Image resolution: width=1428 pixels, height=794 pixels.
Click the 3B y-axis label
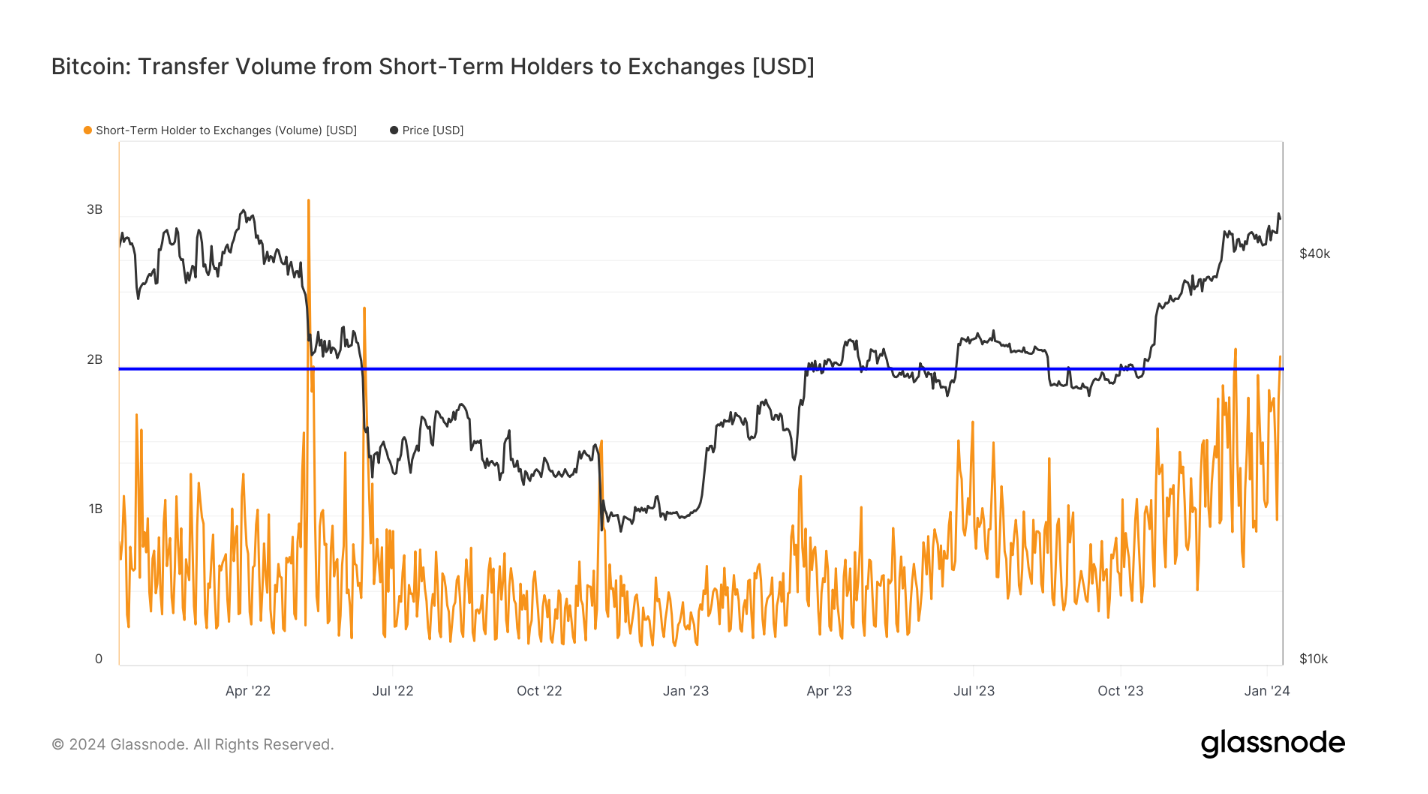point(94,210)
